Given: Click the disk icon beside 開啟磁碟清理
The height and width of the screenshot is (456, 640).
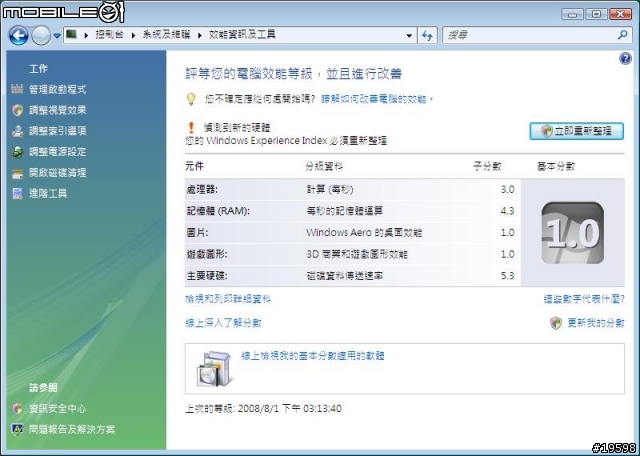Looking at the screenshot, I should 17,174.
